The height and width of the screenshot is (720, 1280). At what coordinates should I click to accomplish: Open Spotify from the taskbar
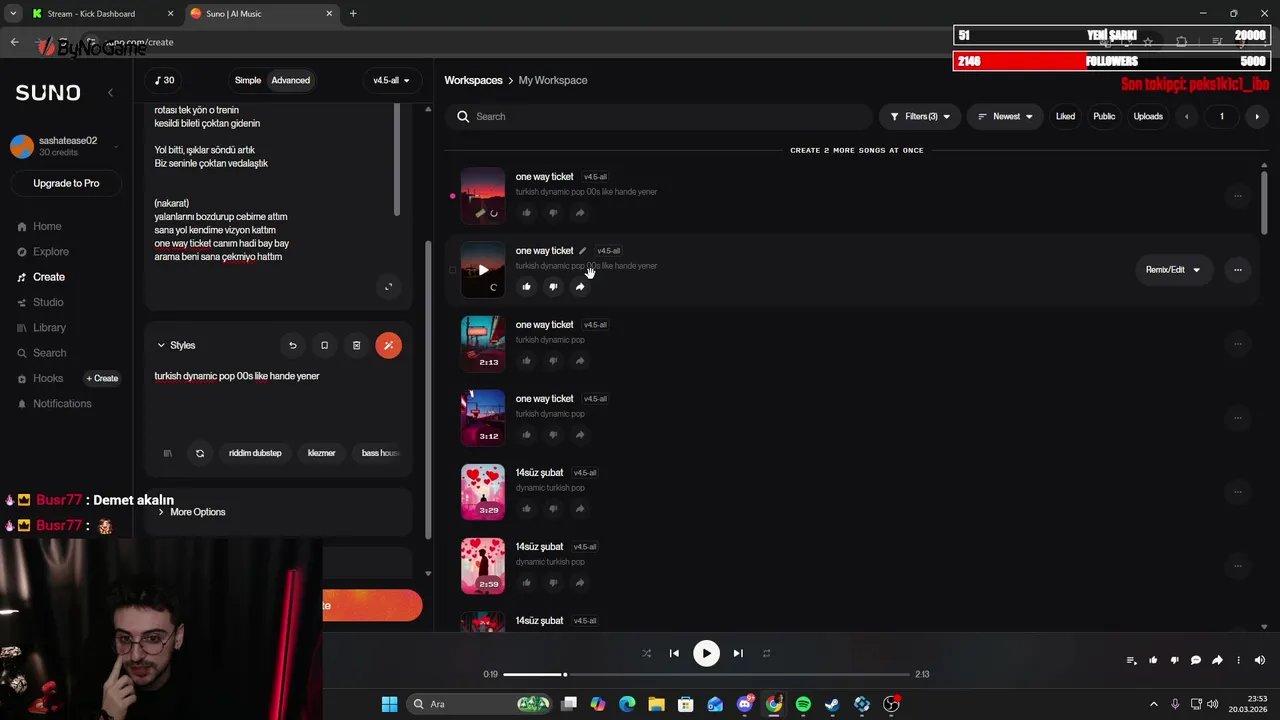click(x=803, y=704)
